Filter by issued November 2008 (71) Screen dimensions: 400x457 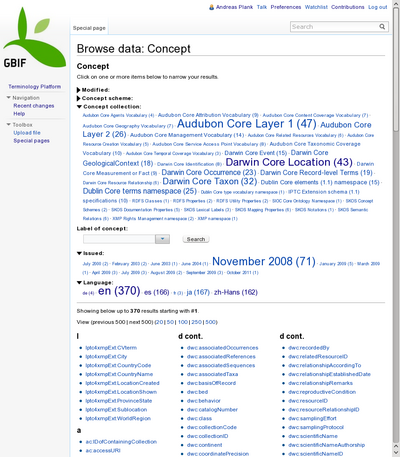pos(264,261)
